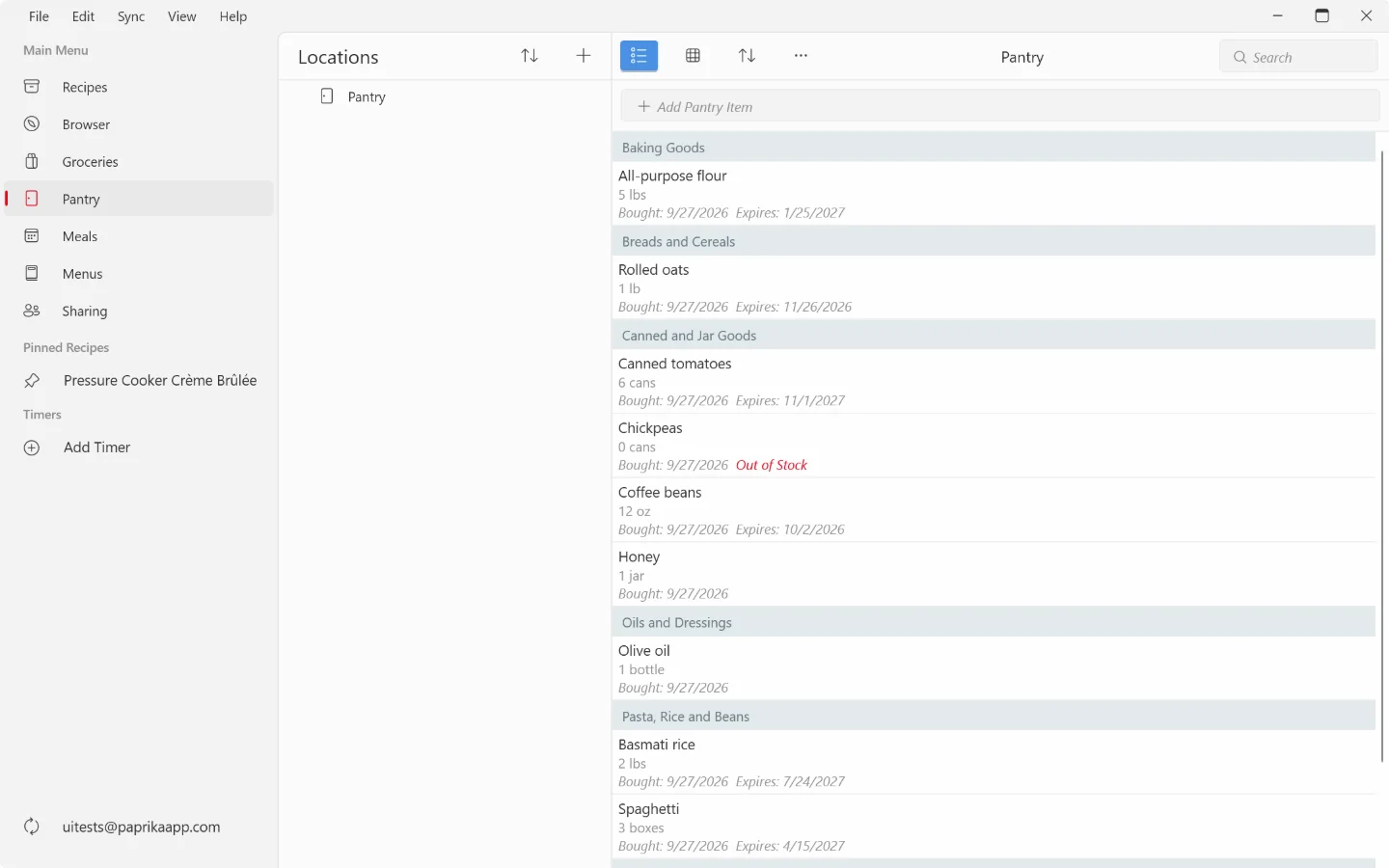
Task: Click the uitests@paprikaapp.com account label
Action: click(x=141, y=827)
